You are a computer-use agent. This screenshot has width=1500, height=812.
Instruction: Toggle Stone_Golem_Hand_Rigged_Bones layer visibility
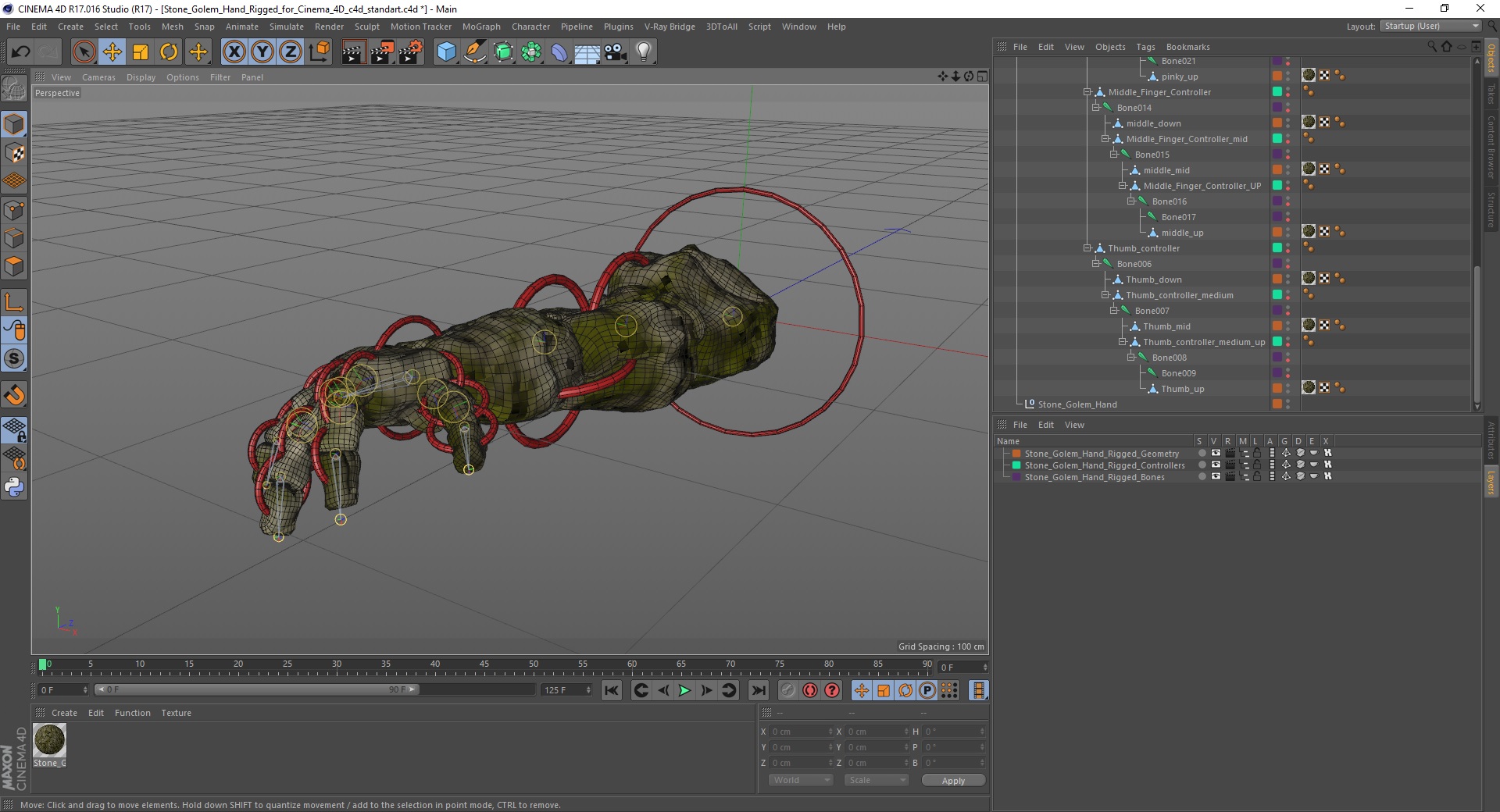click(x=1216, y=476)
